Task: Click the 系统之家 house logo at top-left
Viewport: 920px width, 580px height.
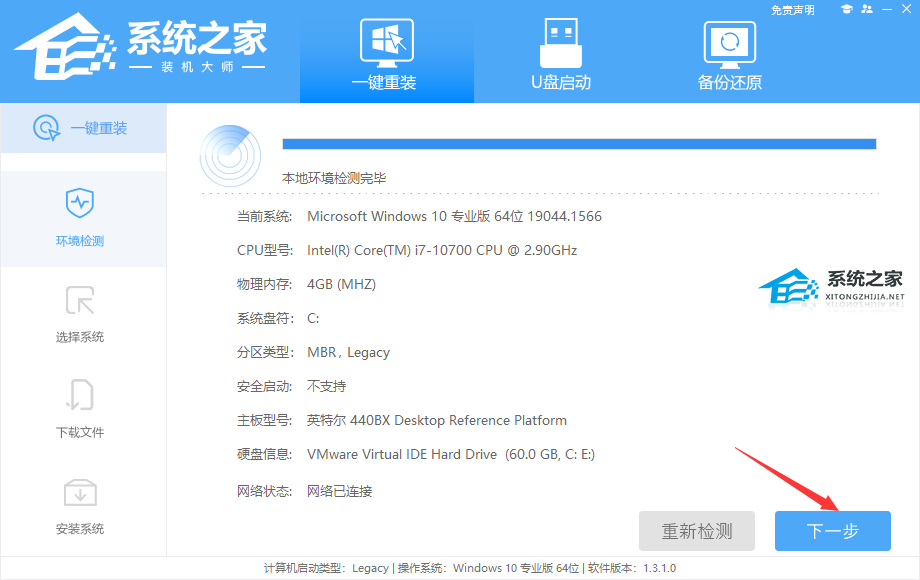Action: click(x=65, y=47)
